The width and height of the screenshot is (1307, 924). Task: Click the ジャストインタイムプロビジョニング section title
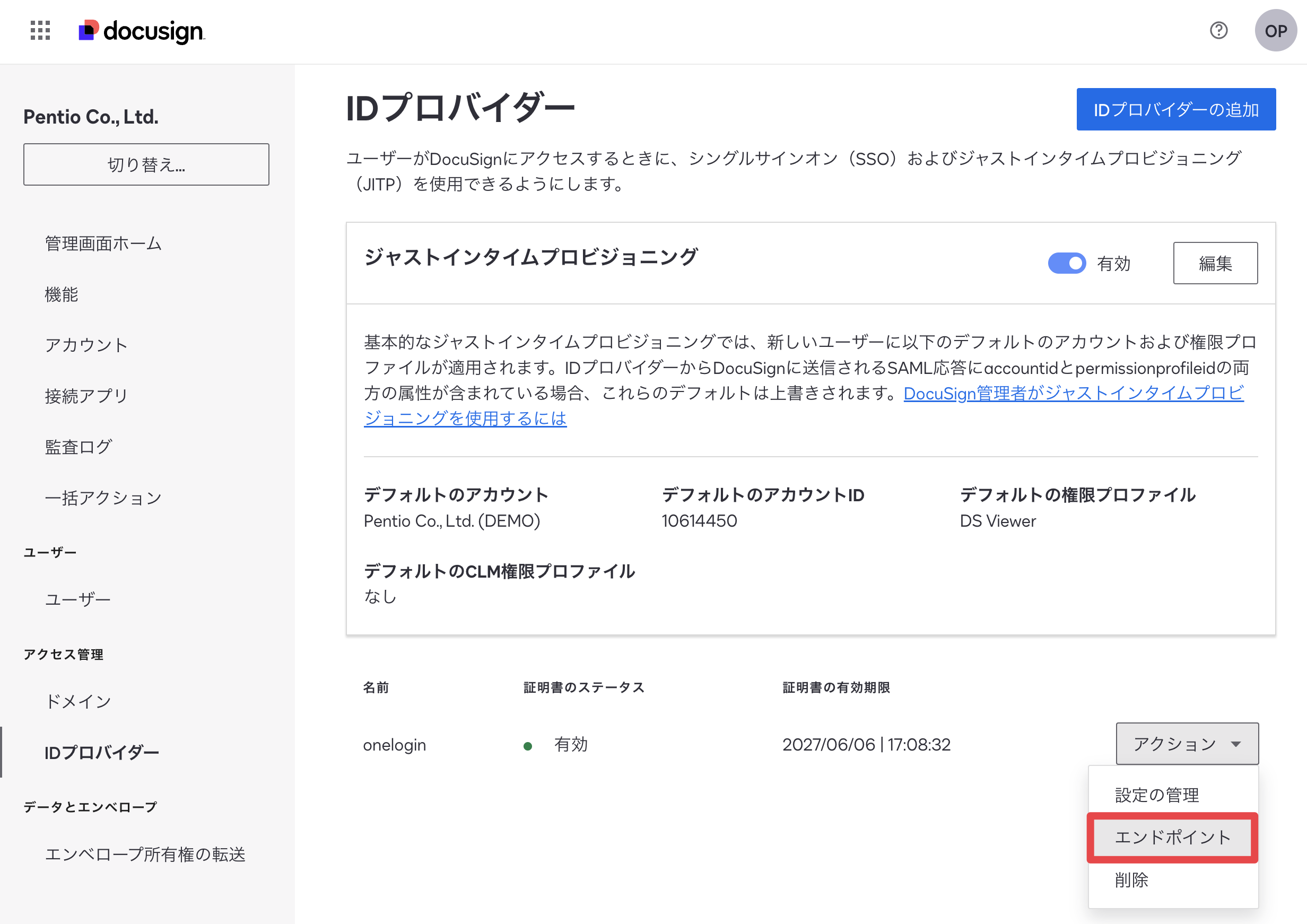[530, 257]
